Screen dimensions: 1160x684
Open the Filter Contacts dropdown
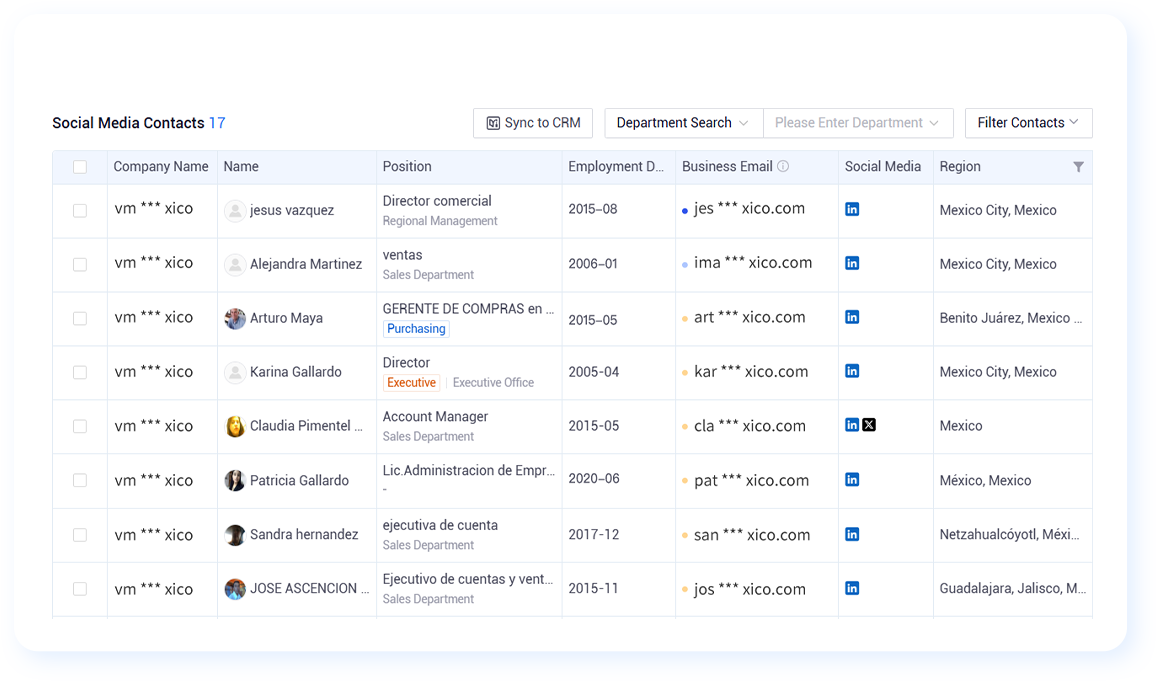pyautogui.click(x=1028, y=123)
